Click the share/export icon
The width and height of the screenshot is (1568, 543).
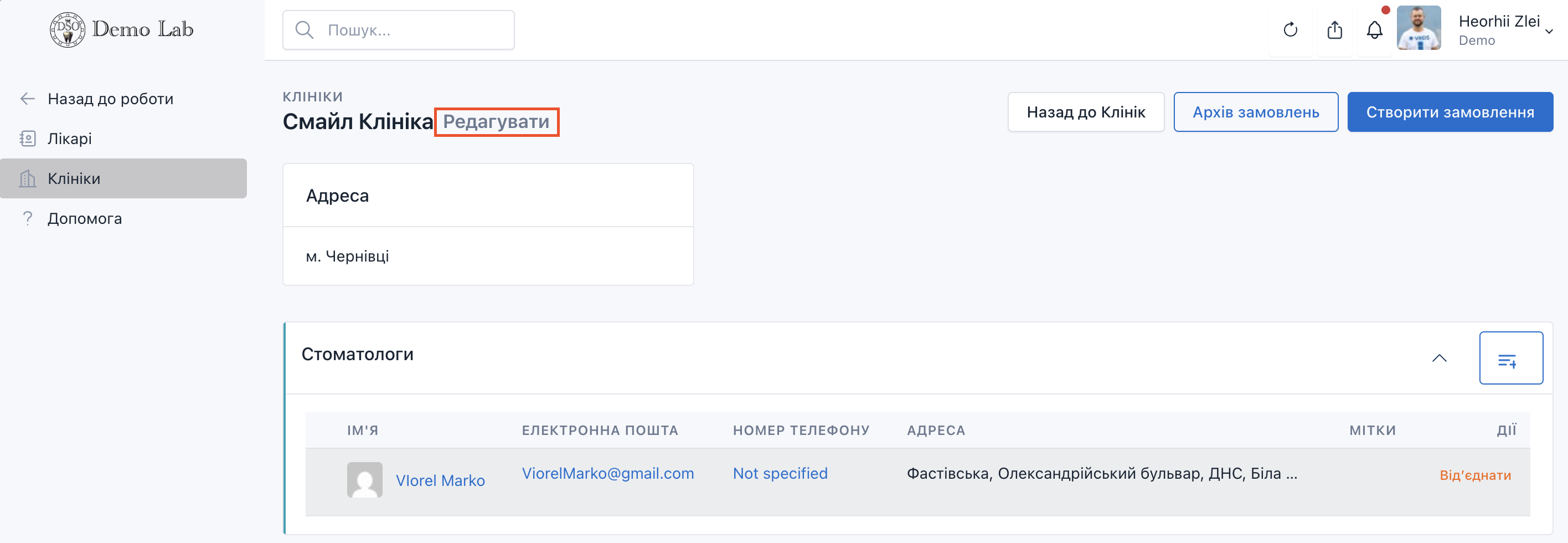[x=1334, y=30]
